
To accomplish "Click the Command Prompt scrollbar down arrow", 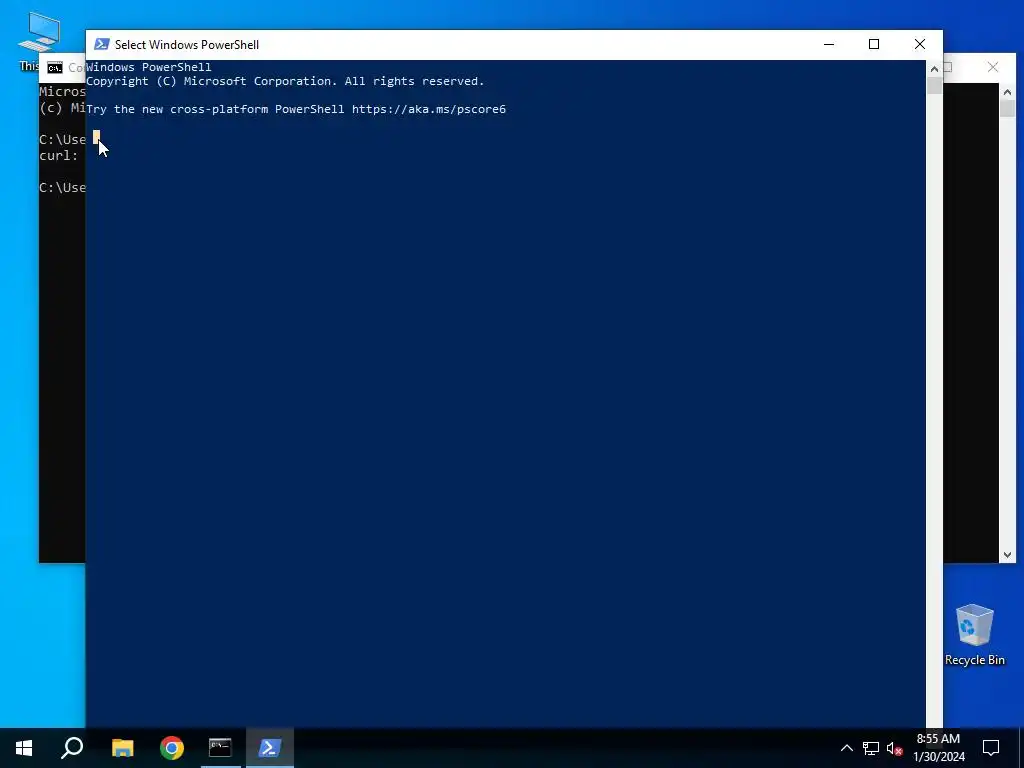I will (1007, 555).
